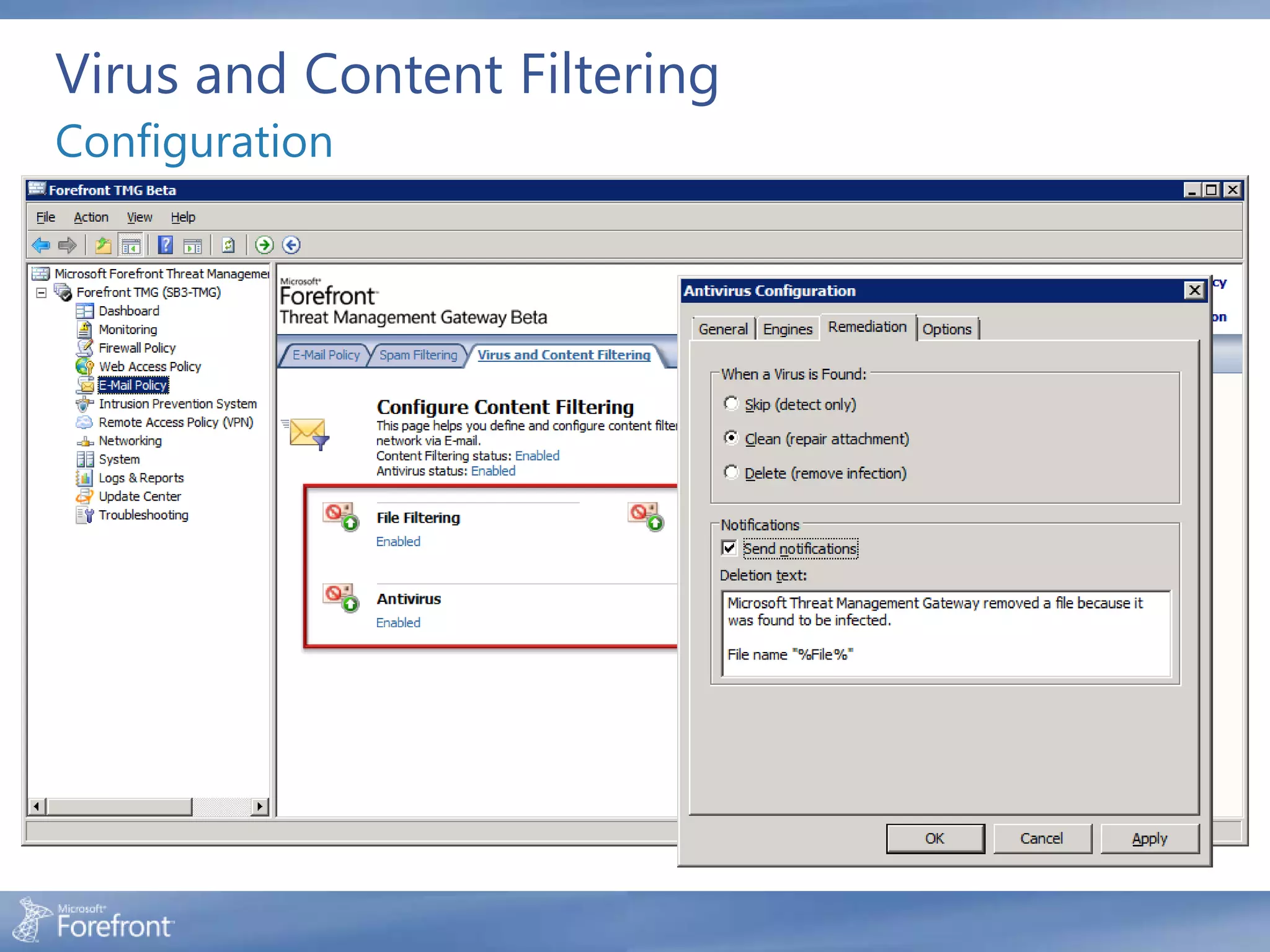Viewport: 1270px width, 952px height.
Task: Collapse the Forefront TMG (SB3-TMG) tree node
Action: (41, 293)
